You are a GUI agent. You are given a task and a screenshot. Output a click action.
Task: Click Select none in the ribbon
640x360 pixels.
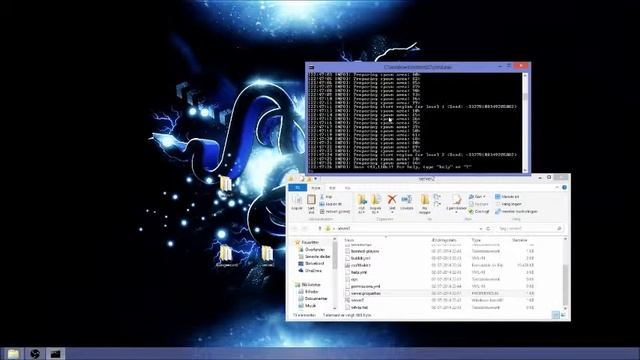tap(508, 204)
